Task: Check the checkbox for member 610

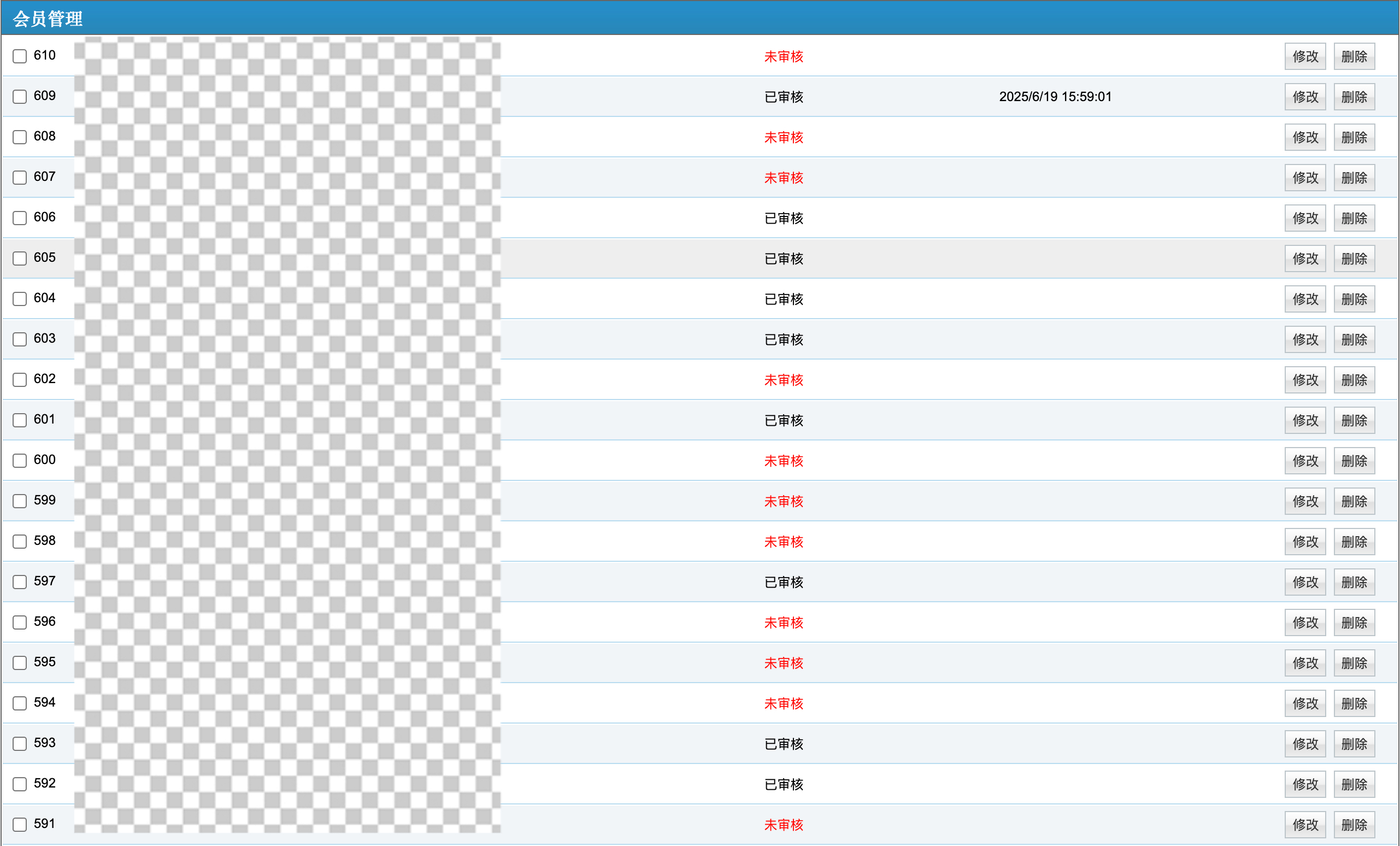Action: pos(20,56)
